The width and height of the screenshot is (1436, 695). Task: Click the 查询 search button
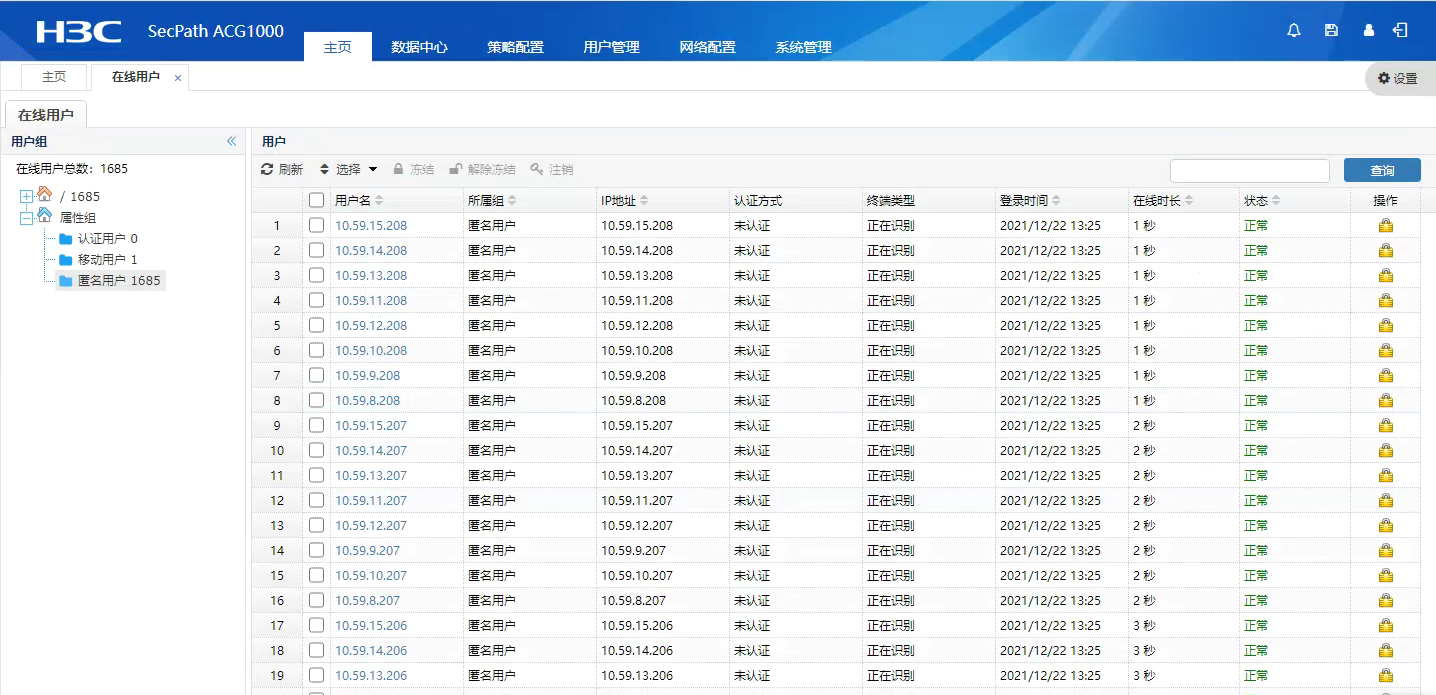coord(1382,171)
